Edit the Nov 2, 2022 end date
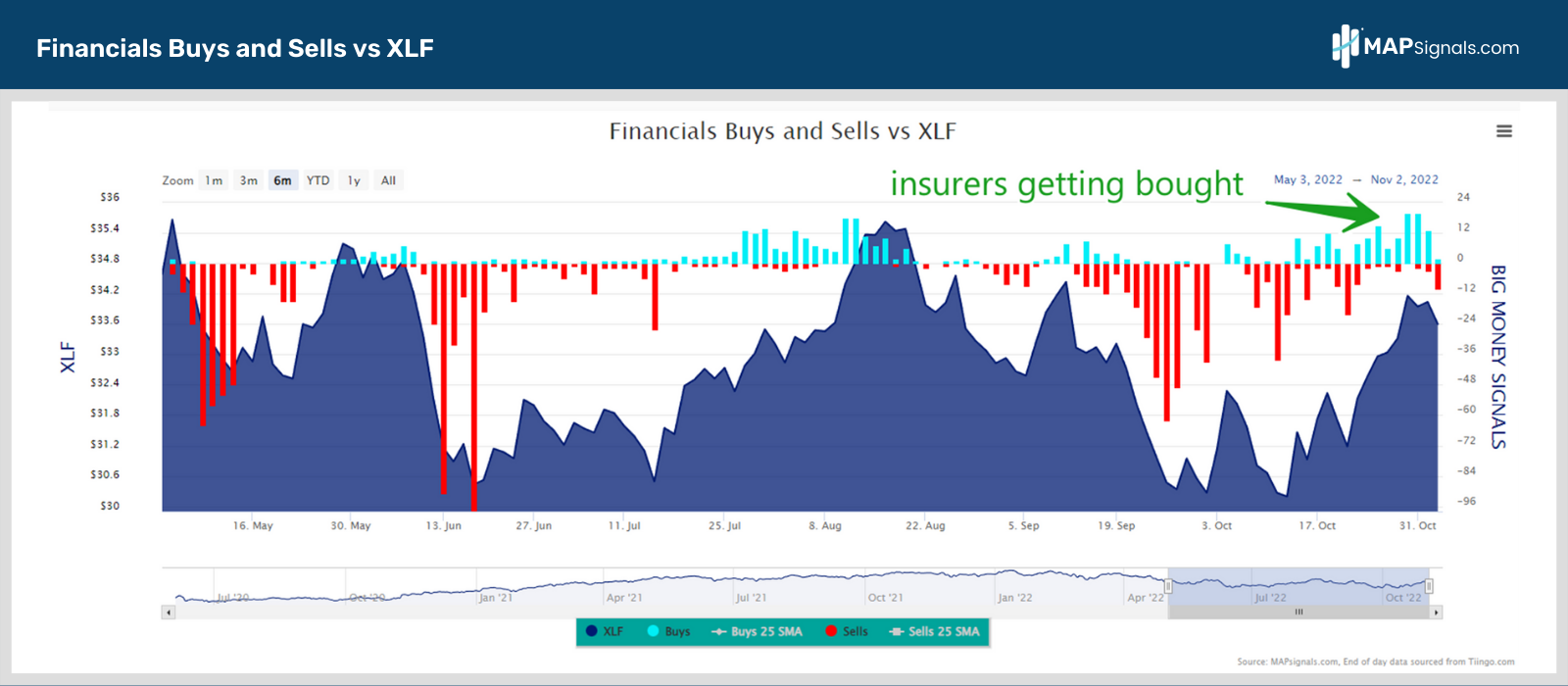This screenshot has height=686, width=1568. coord(1404,179)
